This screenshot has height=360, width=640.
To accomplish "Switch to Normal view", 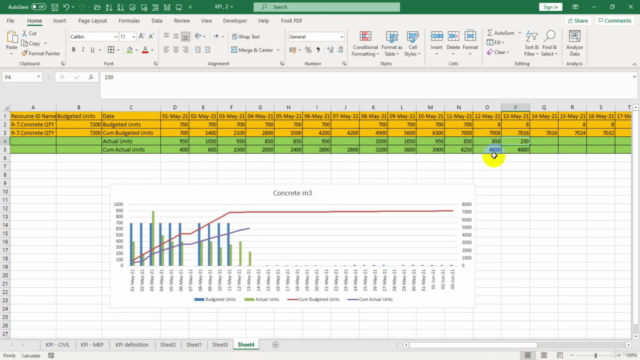I will pos(528,356).
